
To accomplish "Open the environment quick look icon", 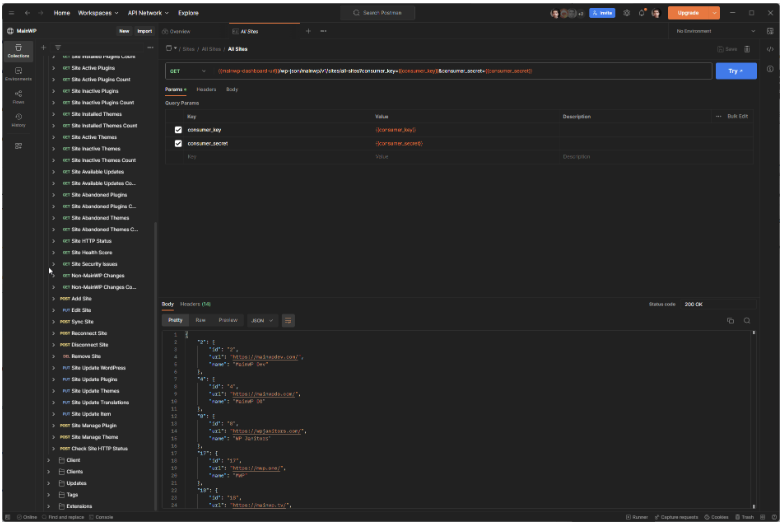I will pyautogui.click(x=770, y=31).
